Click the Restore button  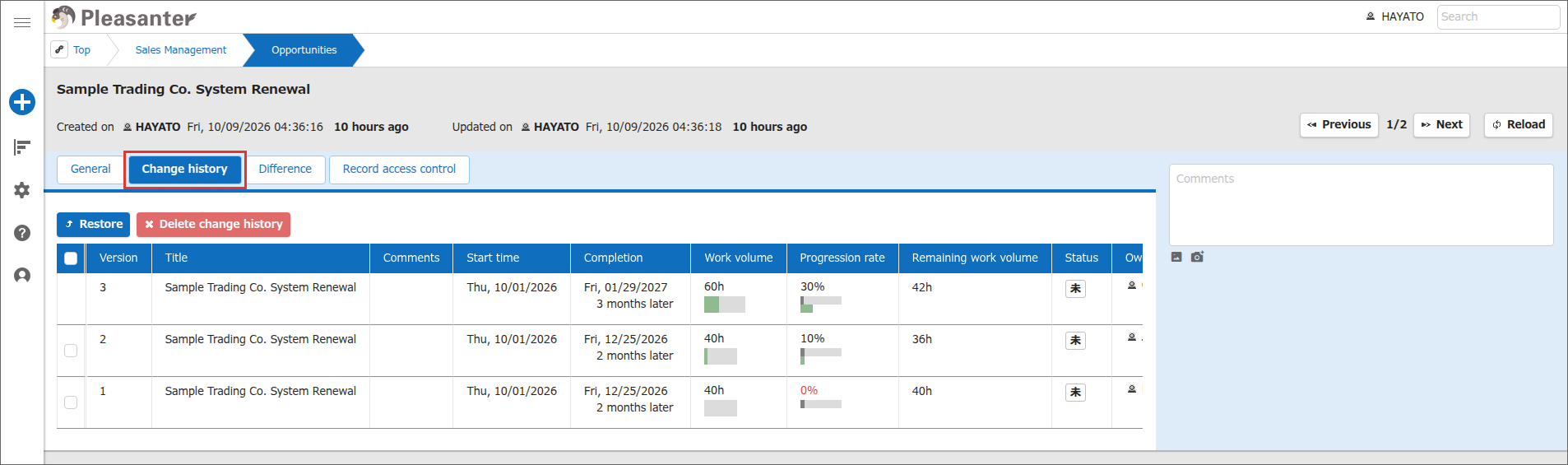pos(94,224)
